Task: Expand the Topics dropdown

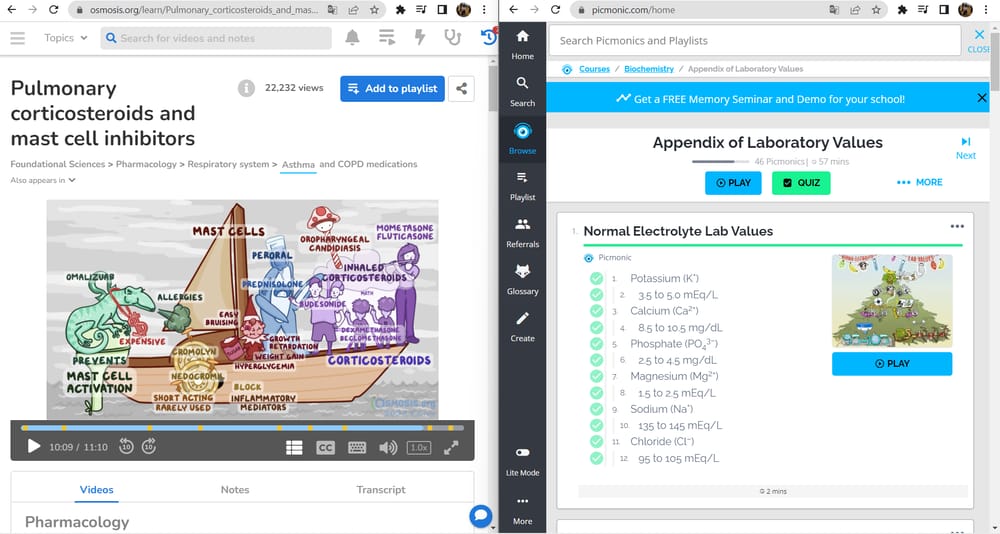Action: click(x=66, y=38)
